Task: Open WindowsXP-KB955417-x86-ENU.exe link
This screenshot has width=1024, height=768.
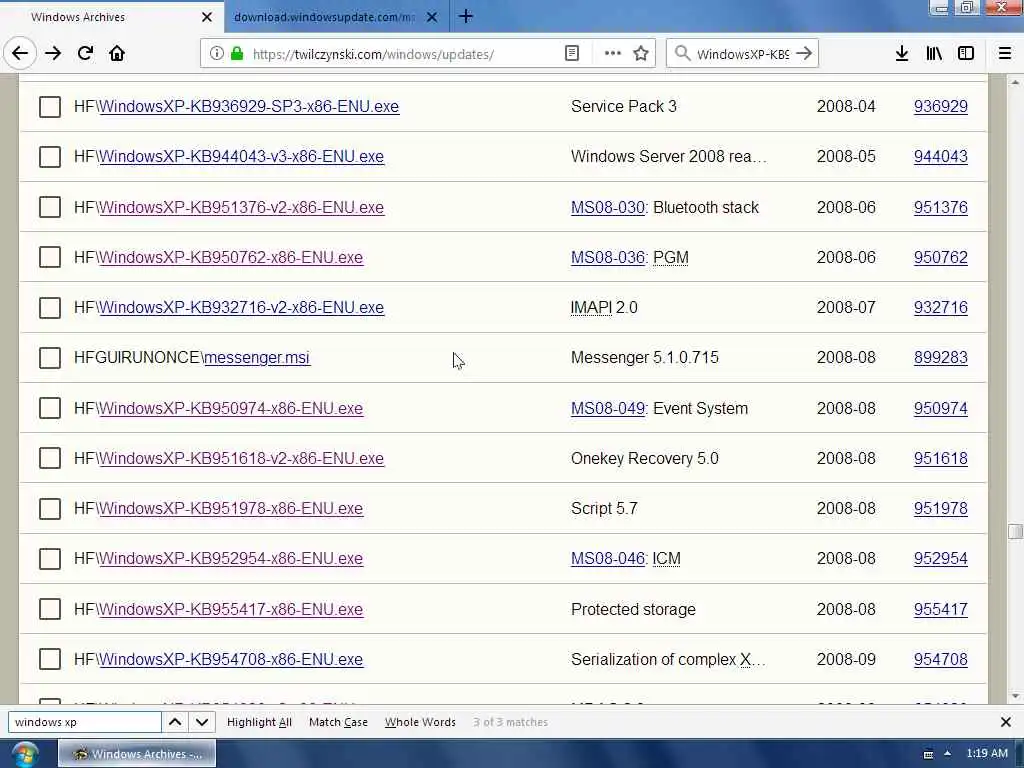Action: click(x=231, y=609)
